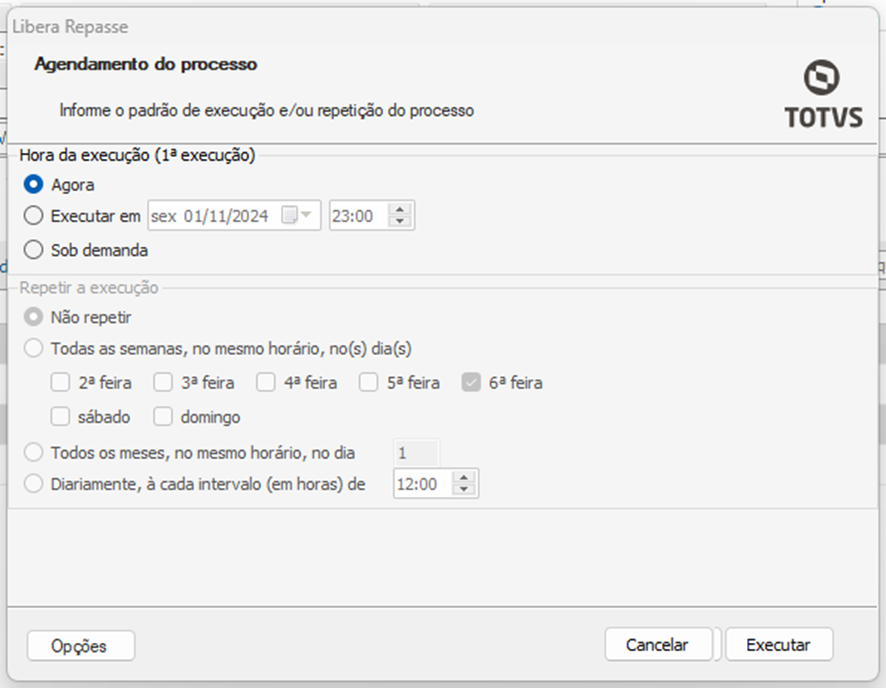Check the 2ª feira checkbox

click(61, 382)
